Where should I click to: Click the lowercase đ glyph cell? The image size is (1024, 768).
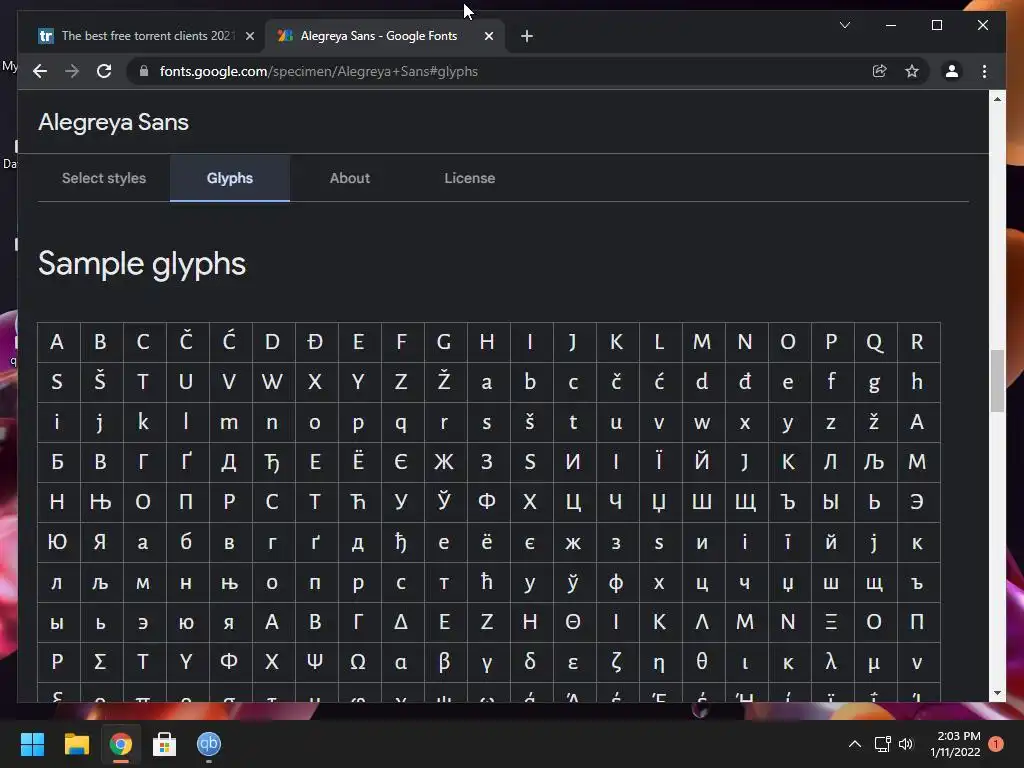[745, 382]
